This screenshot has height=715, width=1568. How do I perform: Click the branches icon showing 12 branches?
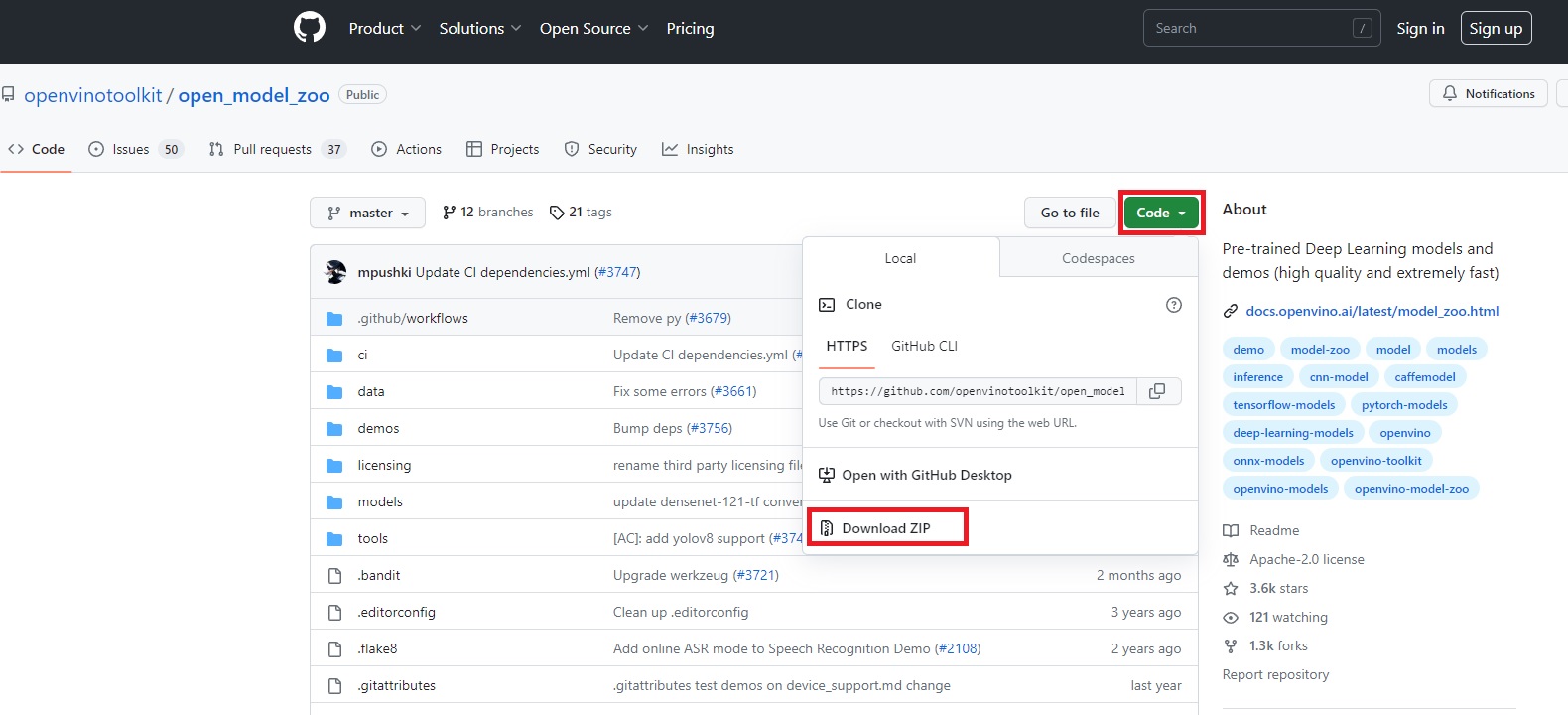click(x=450, y=213)
